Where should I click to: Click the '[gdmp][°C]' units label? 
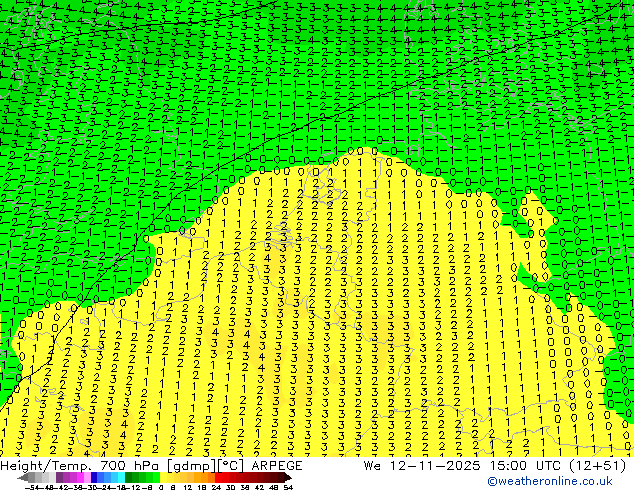point(205,466)
